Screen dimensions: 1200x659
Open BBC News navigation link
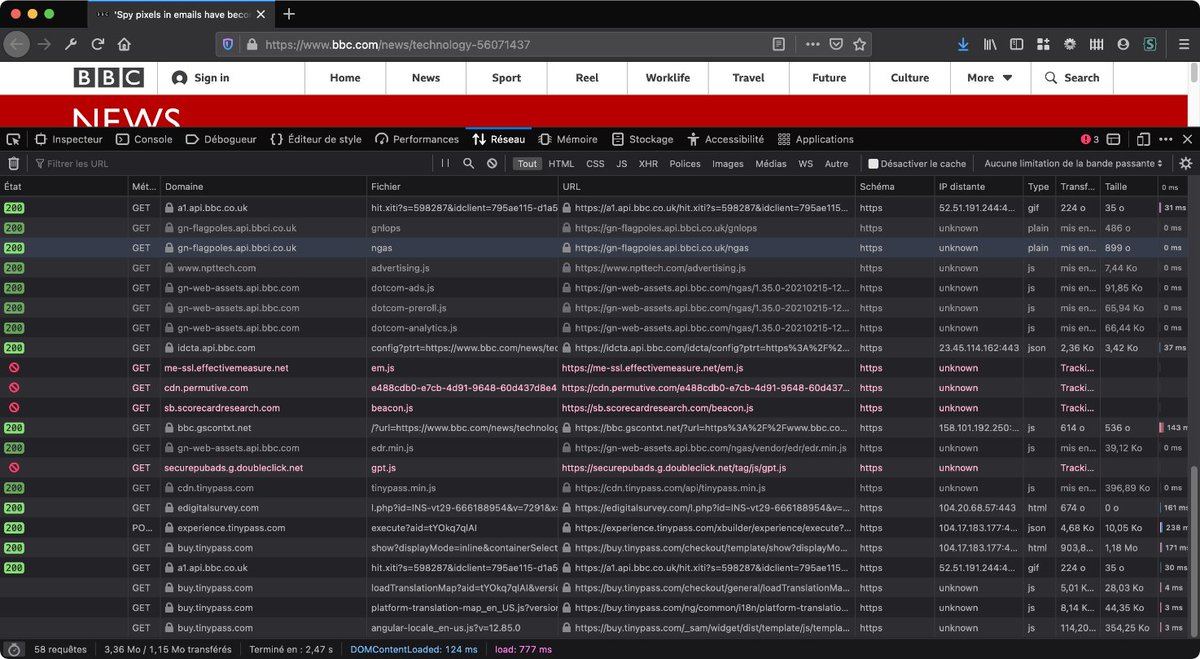click(x=426, y=78)
